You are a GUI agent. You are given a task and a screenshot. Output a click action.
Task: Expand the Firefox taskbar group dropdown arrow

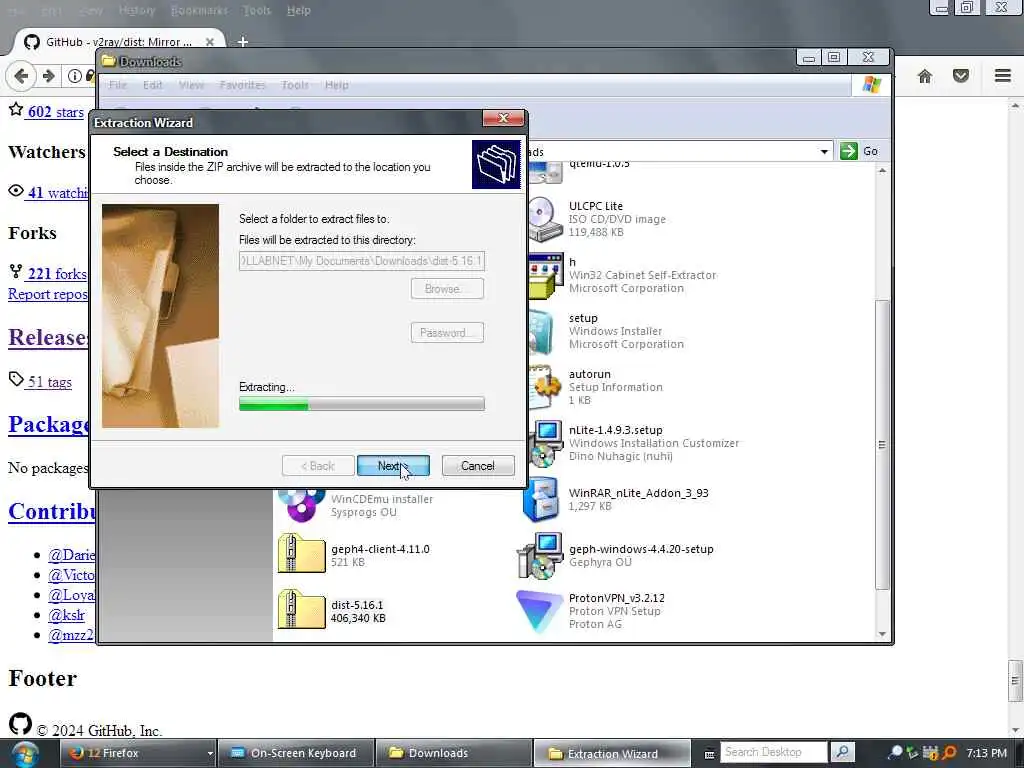[x=210, y=754]
